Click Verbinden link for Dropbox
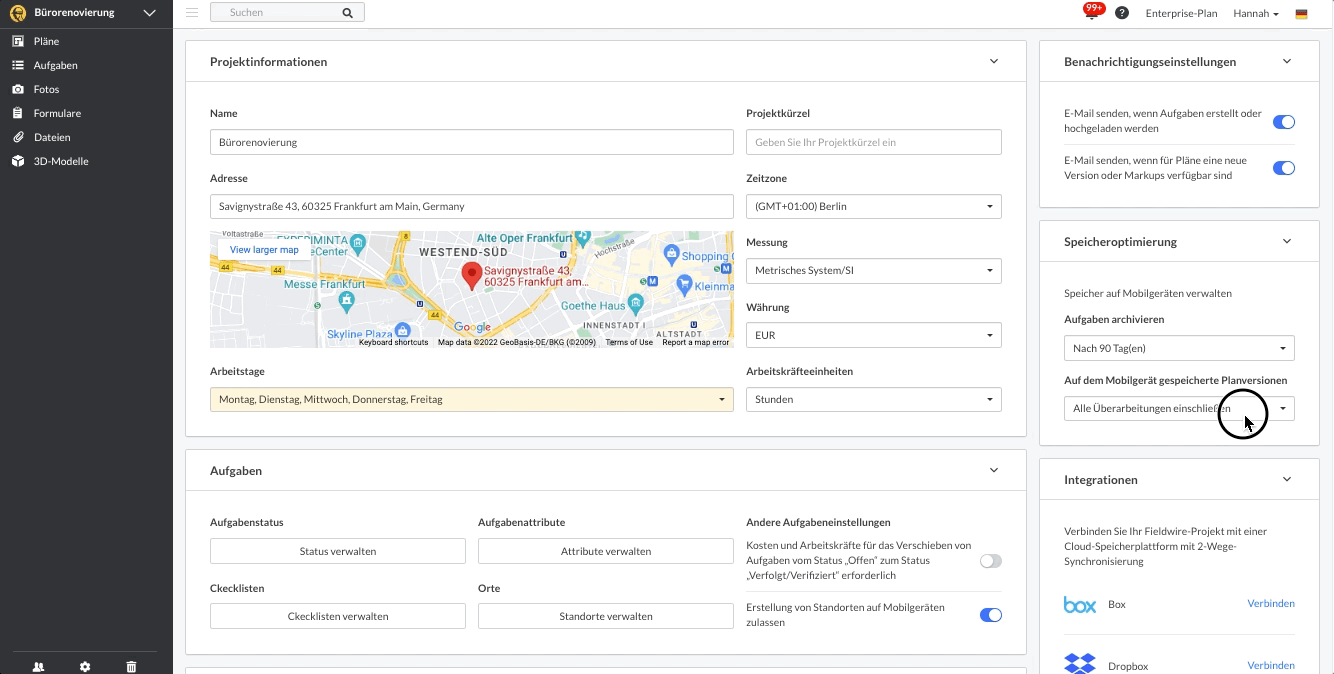The height and width of the screenshot is (674, 1334). point(1271,666)
